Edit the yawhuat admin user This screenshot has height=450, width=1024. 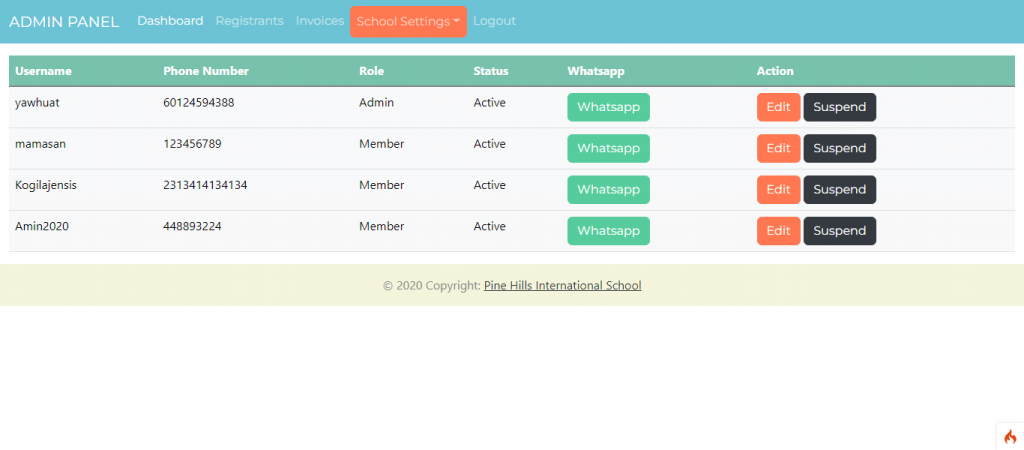point(778,107)
